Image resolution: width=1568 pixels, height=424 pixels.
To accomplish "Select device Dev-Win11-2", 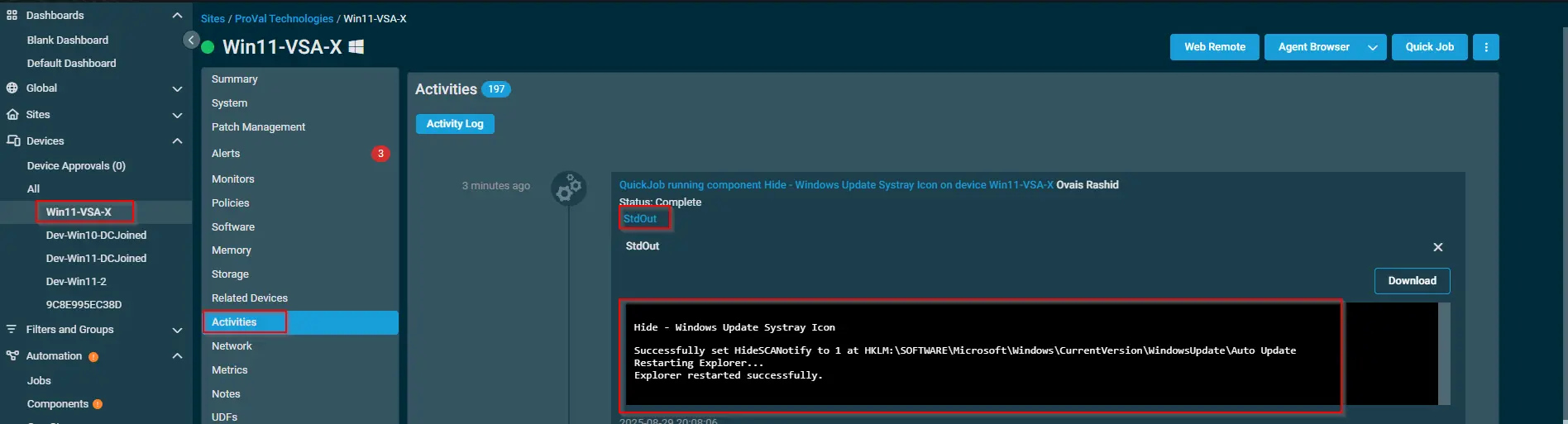I will click(76, 282).
